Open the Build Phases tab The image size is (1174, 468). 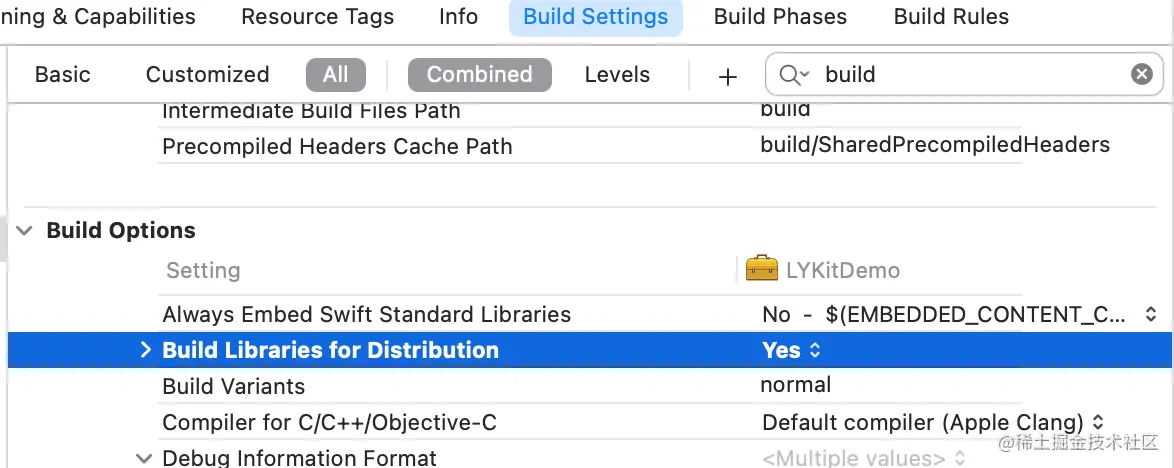[780, 17]
